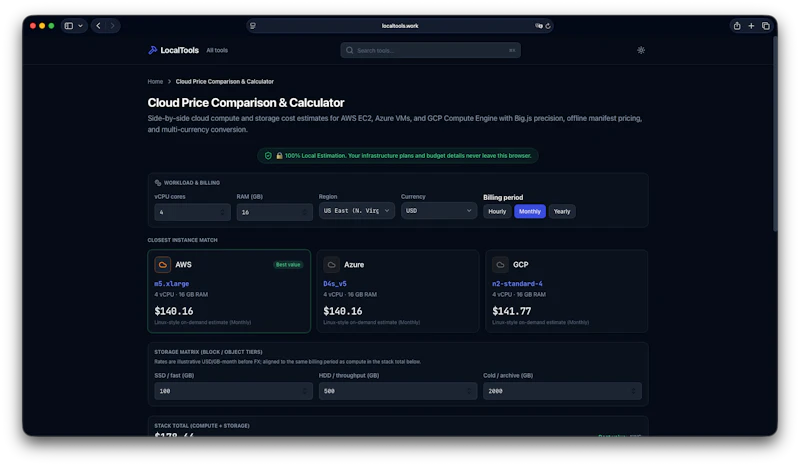This screenshot has height=466, width=800.
Task: Click the lock icon in privacy banner
Action: coord(279,156)
